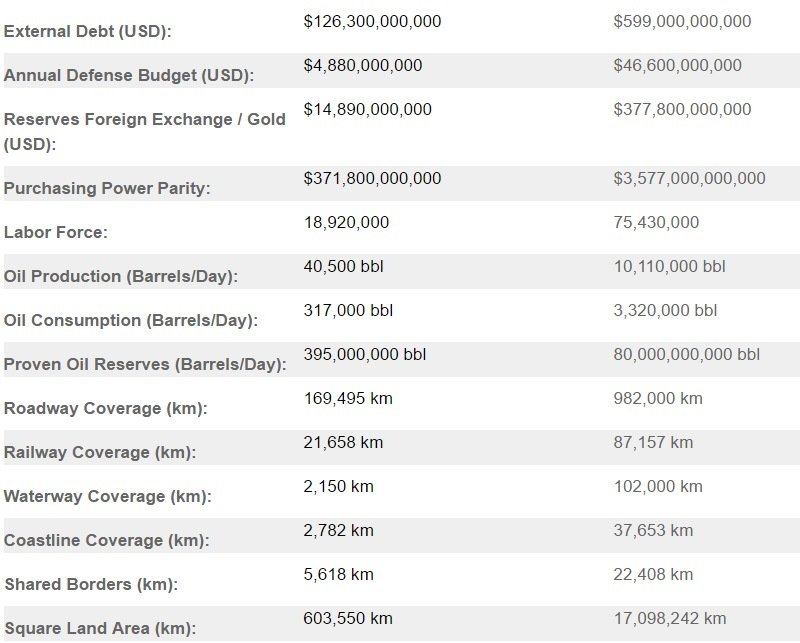This screenshot has height=643, width=800.
Task: Select the $46,600,000,000 defense budget value
Action: coord(677,65)
